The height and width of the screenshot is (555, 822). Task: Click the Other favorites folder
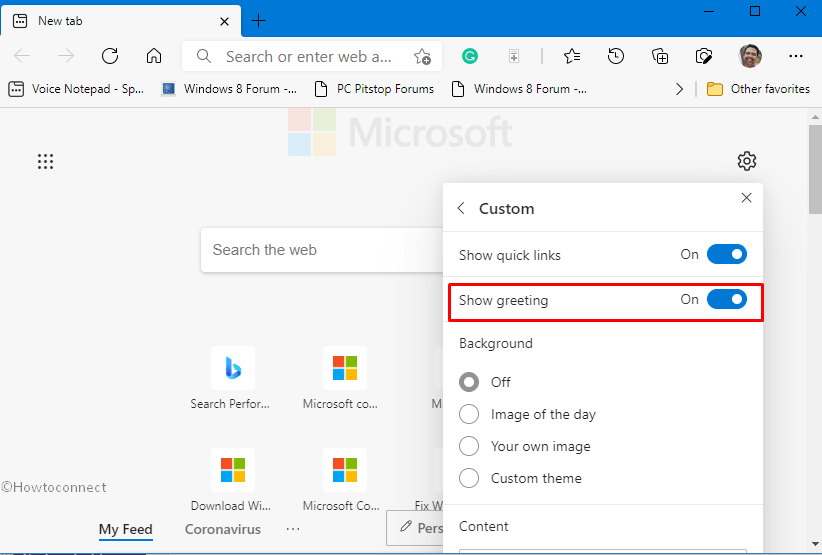758,89
